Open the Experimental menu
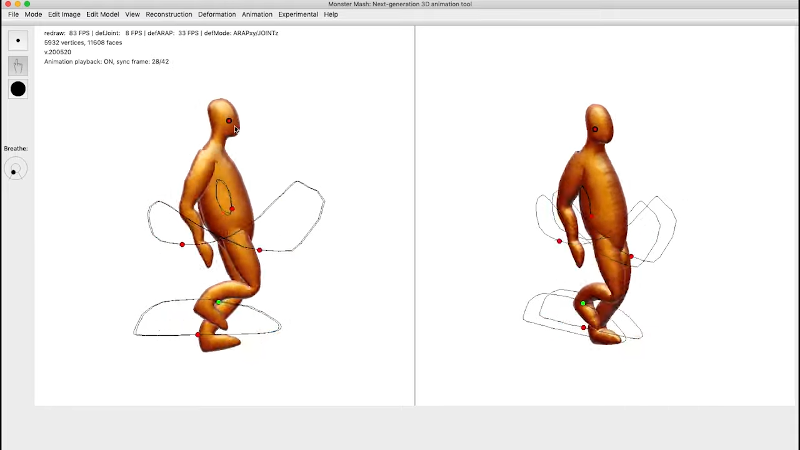Image resolution: width=800 pixels, height=450 pixels. (298, 15)
